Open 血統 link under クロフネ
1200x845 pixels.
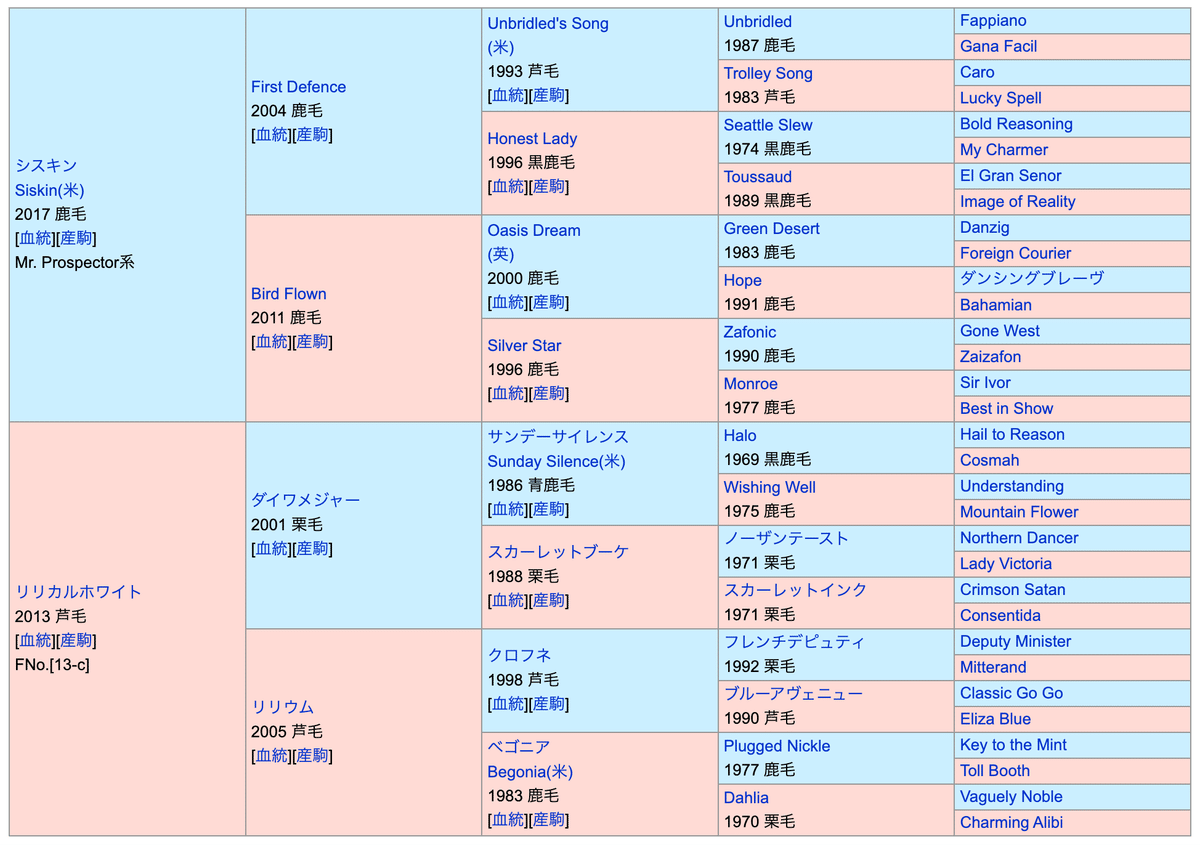pyautogui.click(x=508, y=704)
